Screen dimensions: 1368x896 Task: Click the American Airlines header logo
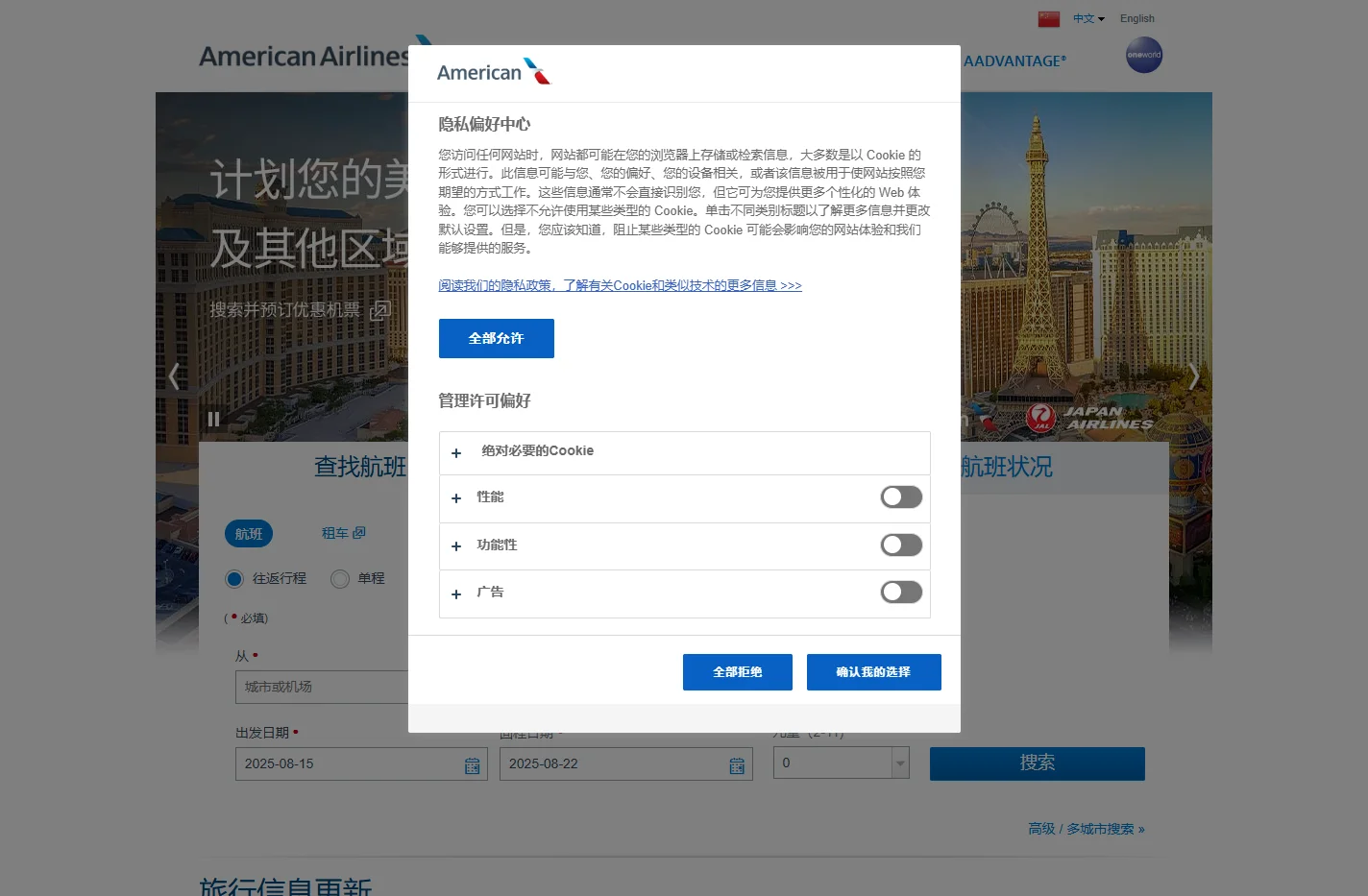click(x=317, y=56)
